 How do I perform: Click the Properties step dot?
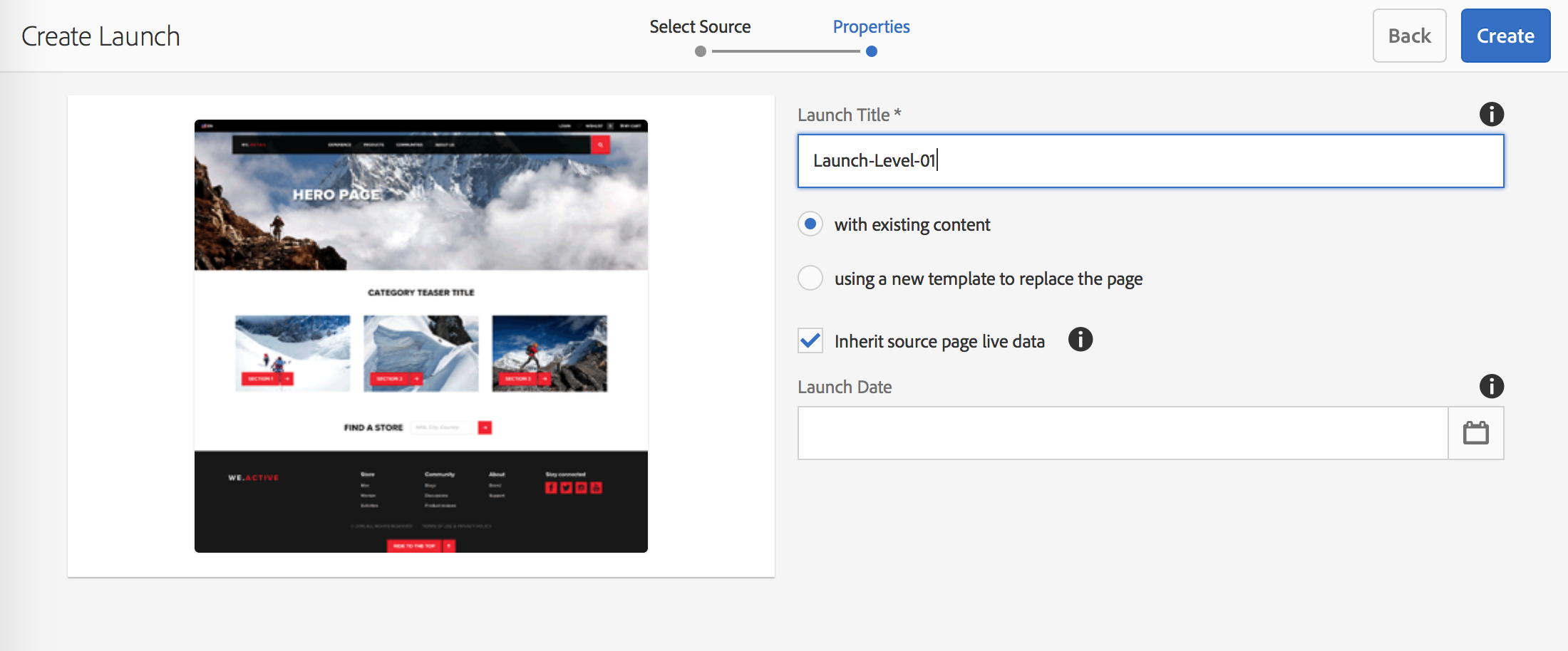point(872,51)
